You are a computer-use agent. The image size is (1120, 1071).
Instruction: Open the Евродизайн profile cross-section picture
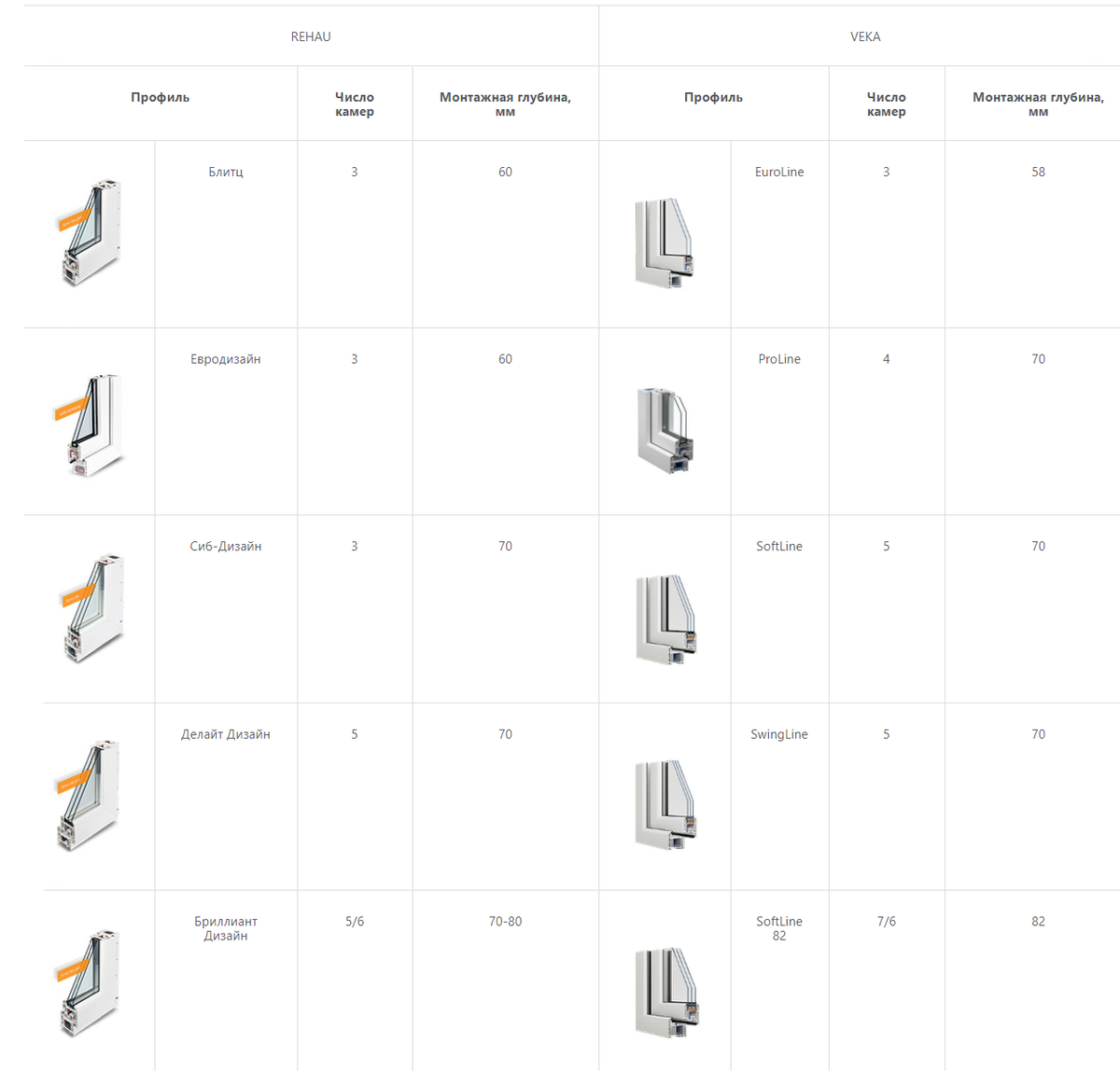(90, 425)
